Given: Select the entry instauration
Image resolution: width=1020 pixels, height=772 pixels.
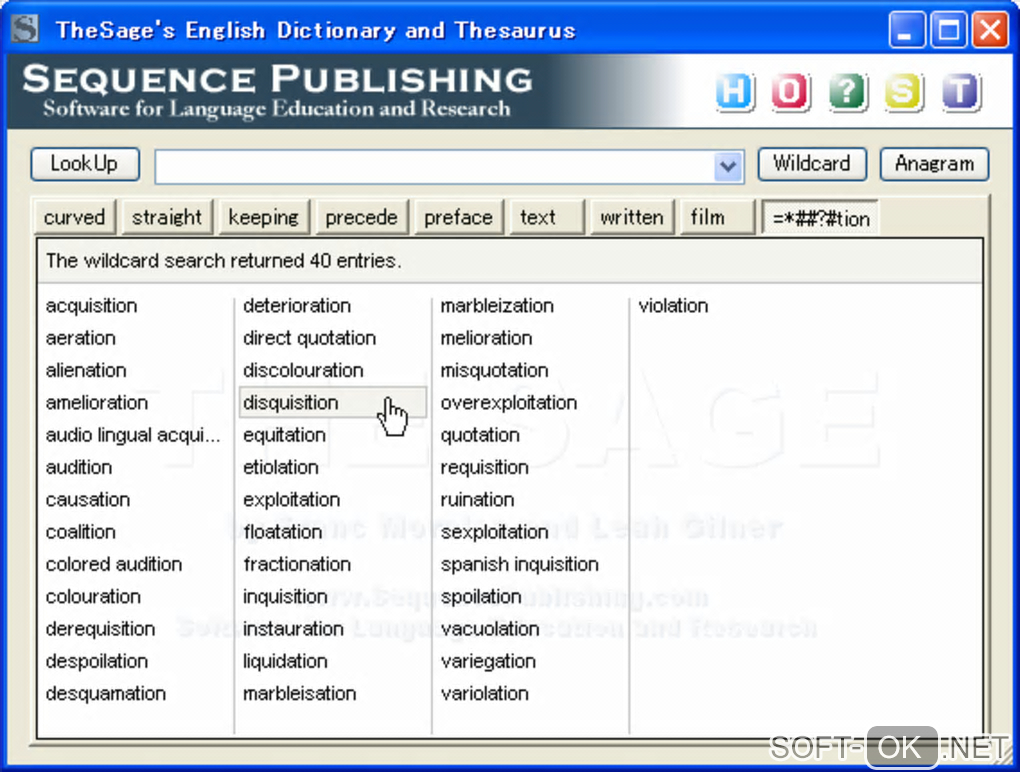Looking at the screenshot, I should (293, 629).
